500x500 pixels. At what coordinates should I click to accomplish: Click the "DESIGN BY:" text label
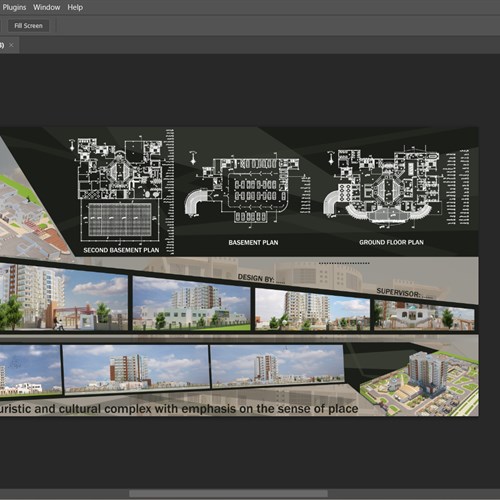coord(256,278)
